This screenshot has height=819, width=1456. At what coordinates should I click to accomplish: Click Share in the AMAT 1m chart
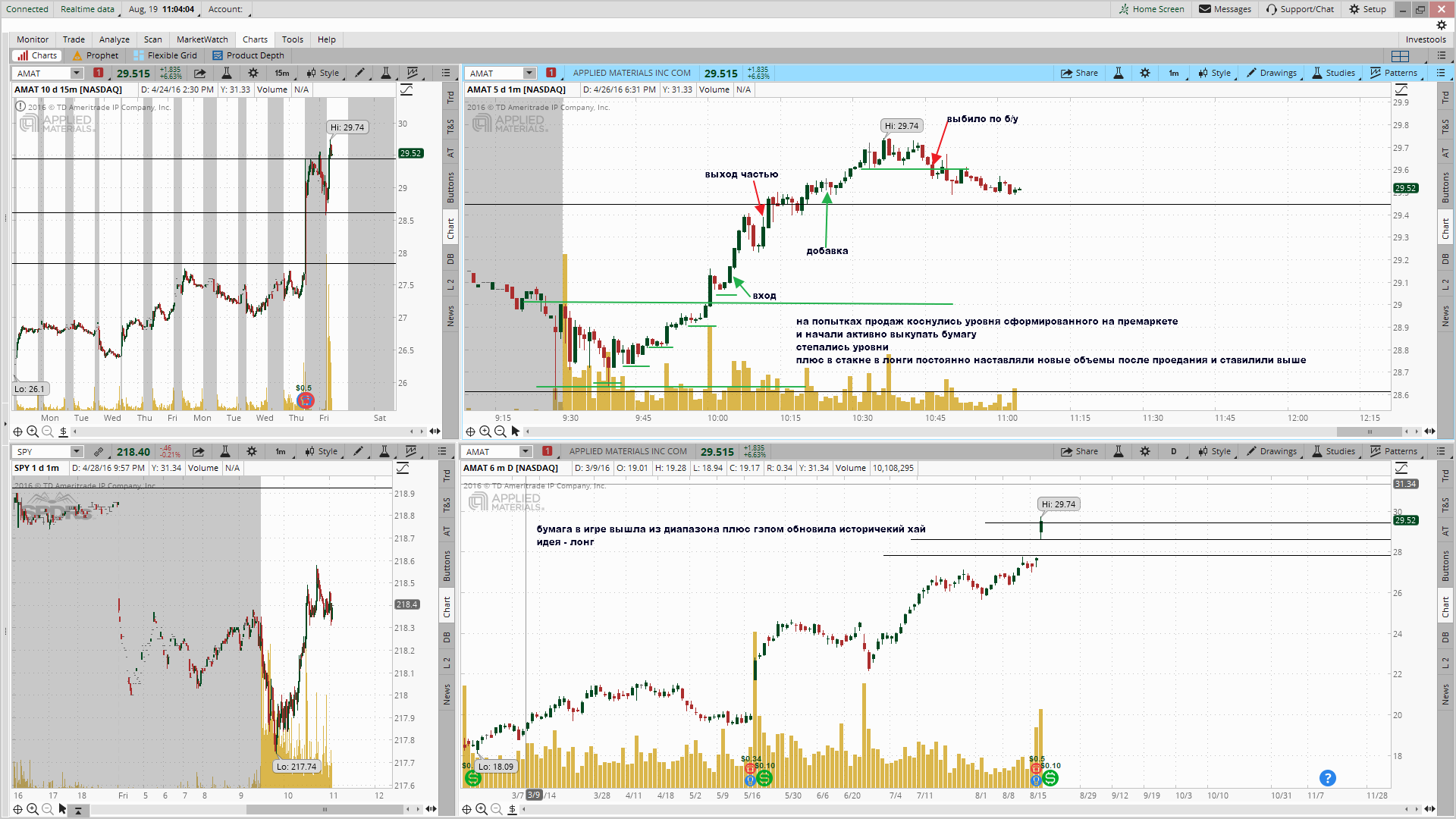click(x=1079, y=73)
